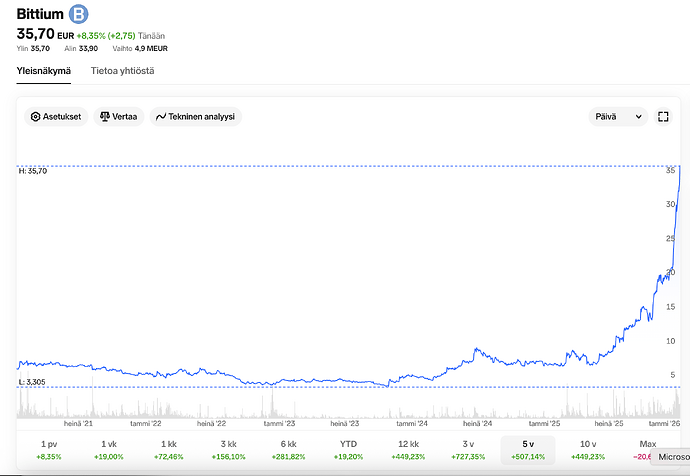The height and width of the screenshot is (476, 690).
Task: Expand the chart to fullscreen
Action: click(x=663, y=117)
